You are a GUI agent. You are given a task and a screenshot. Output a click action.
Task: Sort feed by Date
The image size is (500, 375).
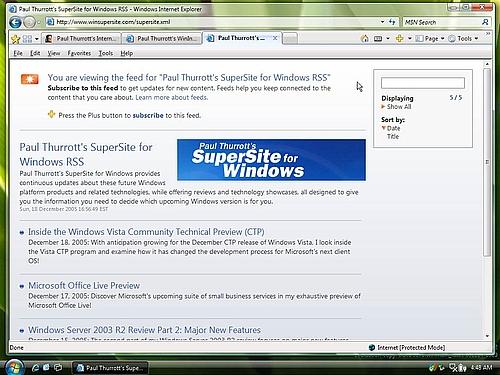pyautogui.click(x=393, y=128)
